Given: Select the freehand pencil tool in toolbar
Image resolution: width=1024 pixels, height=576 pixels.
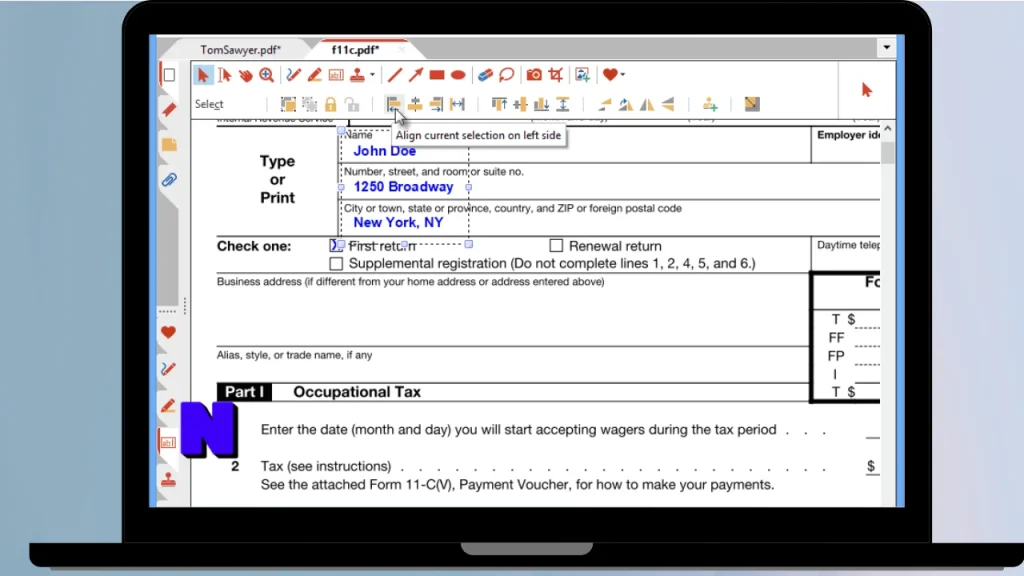Looking at the screenshot, I should [293, 75].
